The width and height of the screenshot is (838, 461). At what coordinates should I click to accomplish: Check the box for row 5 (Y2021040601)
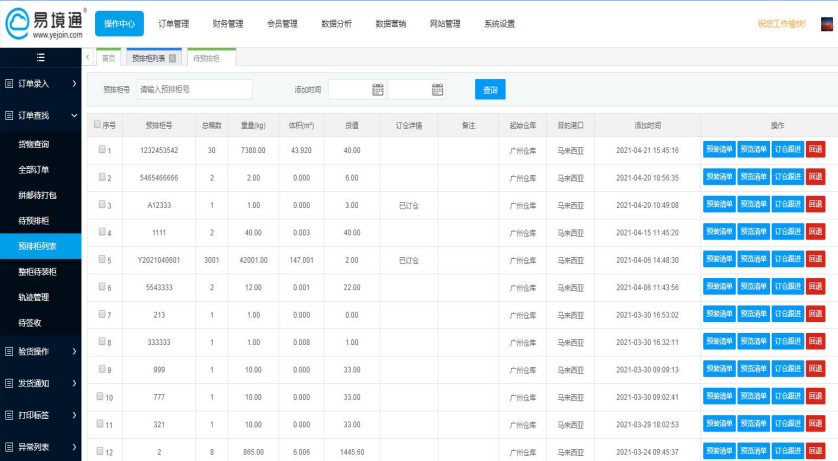(102, 259)
